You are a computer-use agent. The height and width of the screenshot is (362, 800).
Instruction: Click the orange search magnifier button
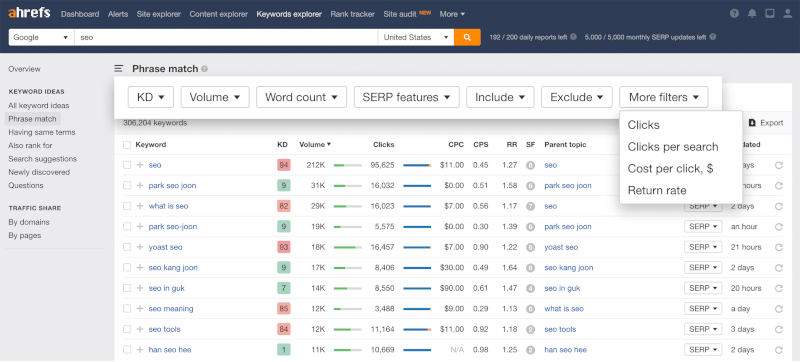[x=467, y=37]
